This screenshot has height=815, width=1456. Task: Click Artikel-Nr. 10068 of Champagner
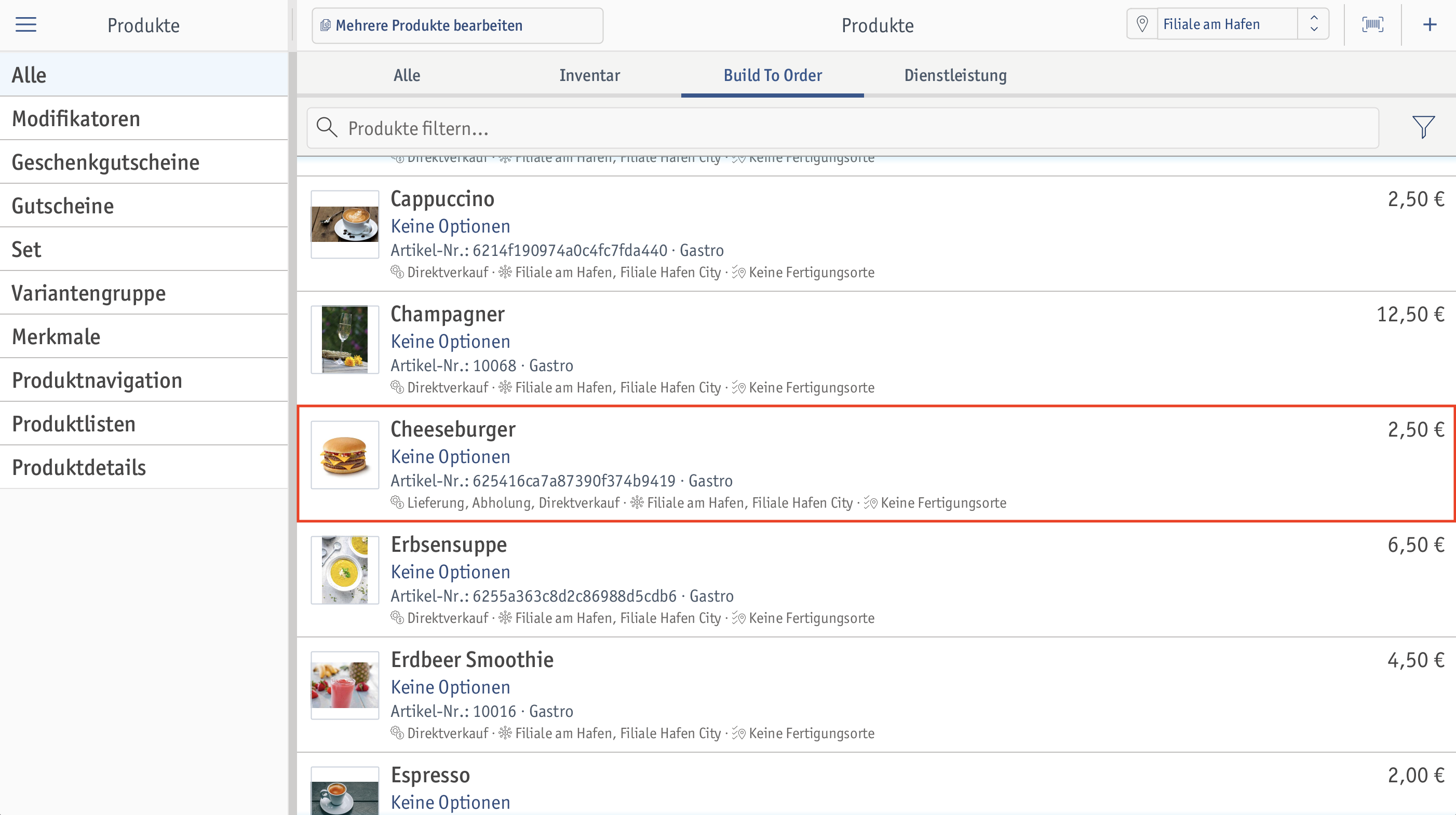453,365
